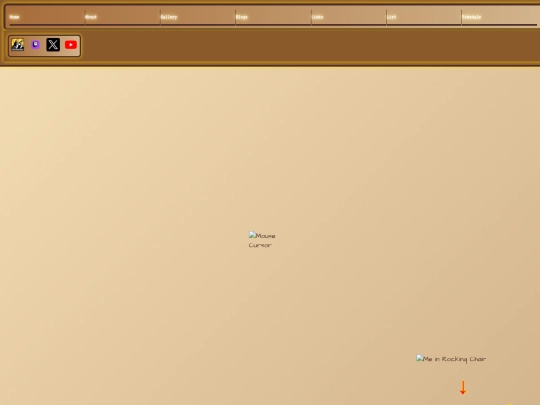Open the purple Twitch icon link
This screenshot has height=405, width=540.
[35, 45]
